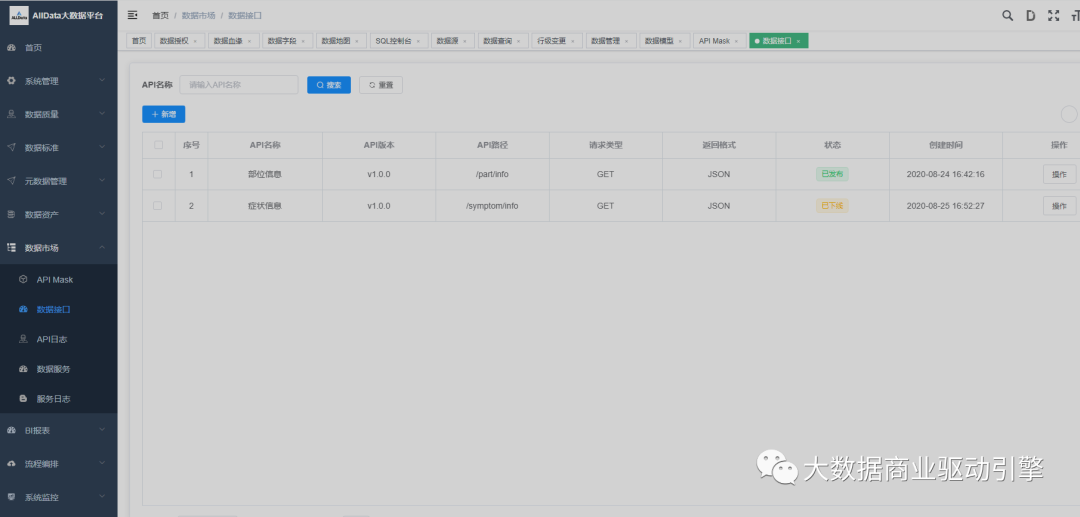Click the AllData logo icon
The height and width of the screenshot is (517, 1080).
pos(19,16)
